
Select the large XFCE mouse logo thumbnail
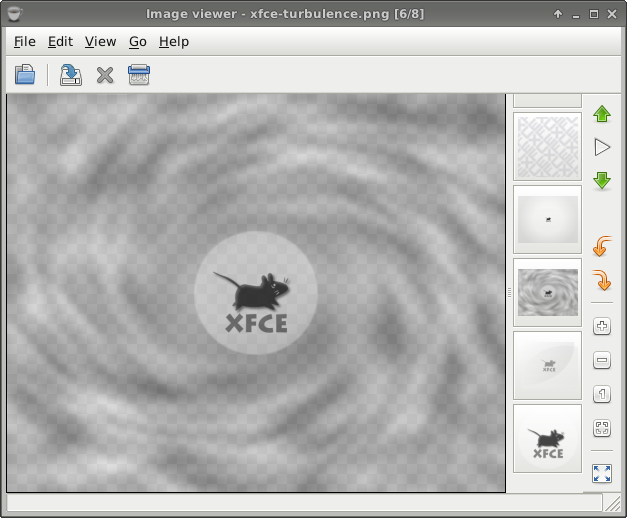coord(547,438)
